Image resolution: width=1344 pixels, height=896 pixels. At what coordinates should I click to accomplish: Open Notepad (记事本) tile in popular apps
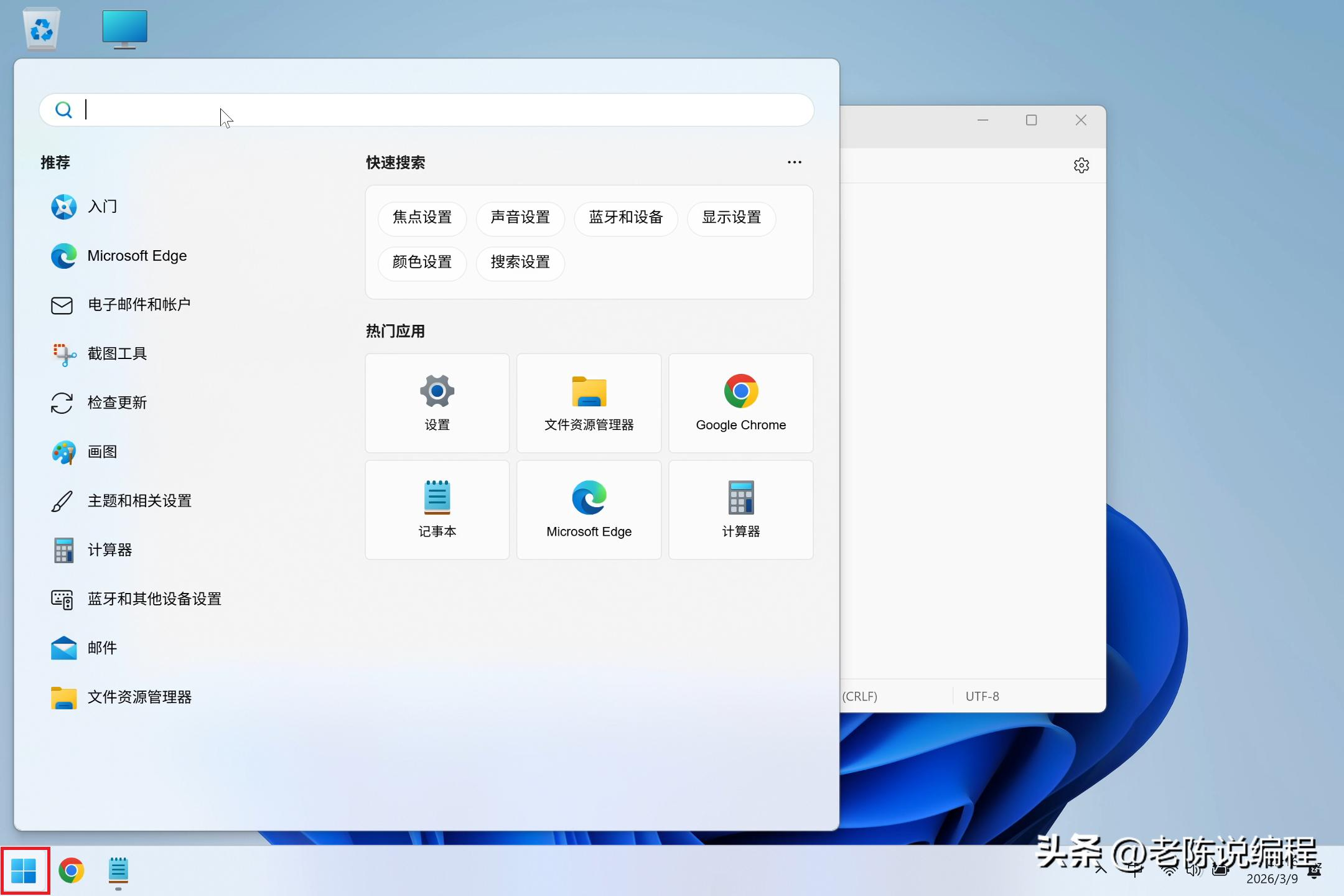click(x=437, y=510)
